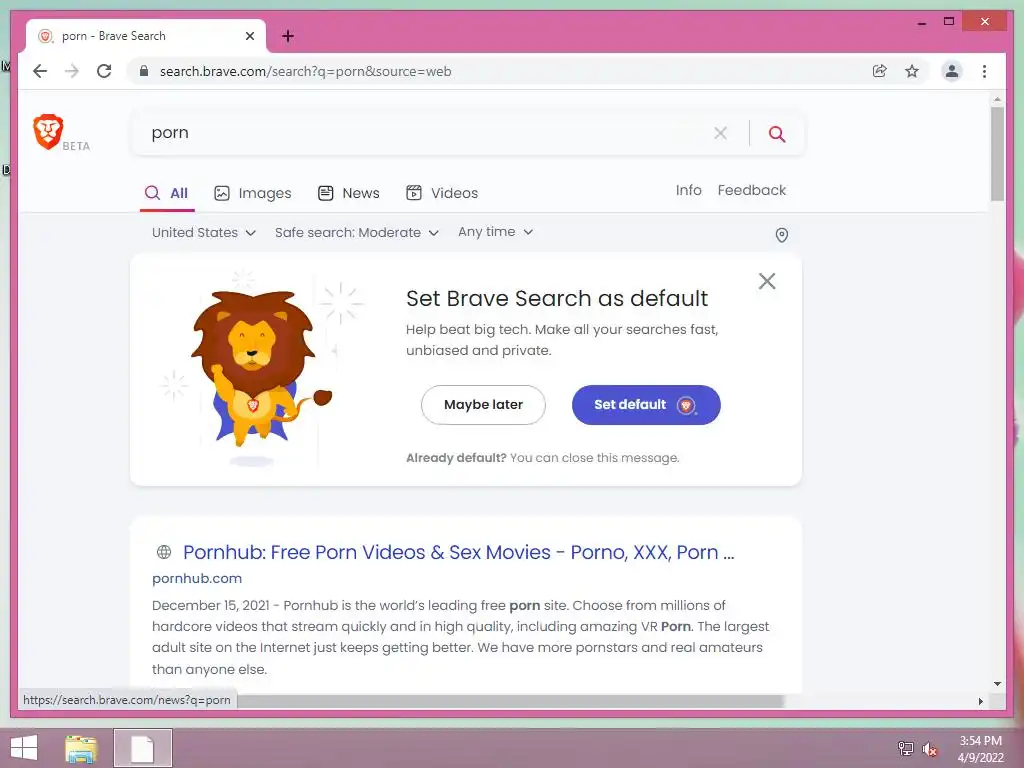
Task: Click the horizontal scrollbar right arrow
Action: (x=980, y=701)
